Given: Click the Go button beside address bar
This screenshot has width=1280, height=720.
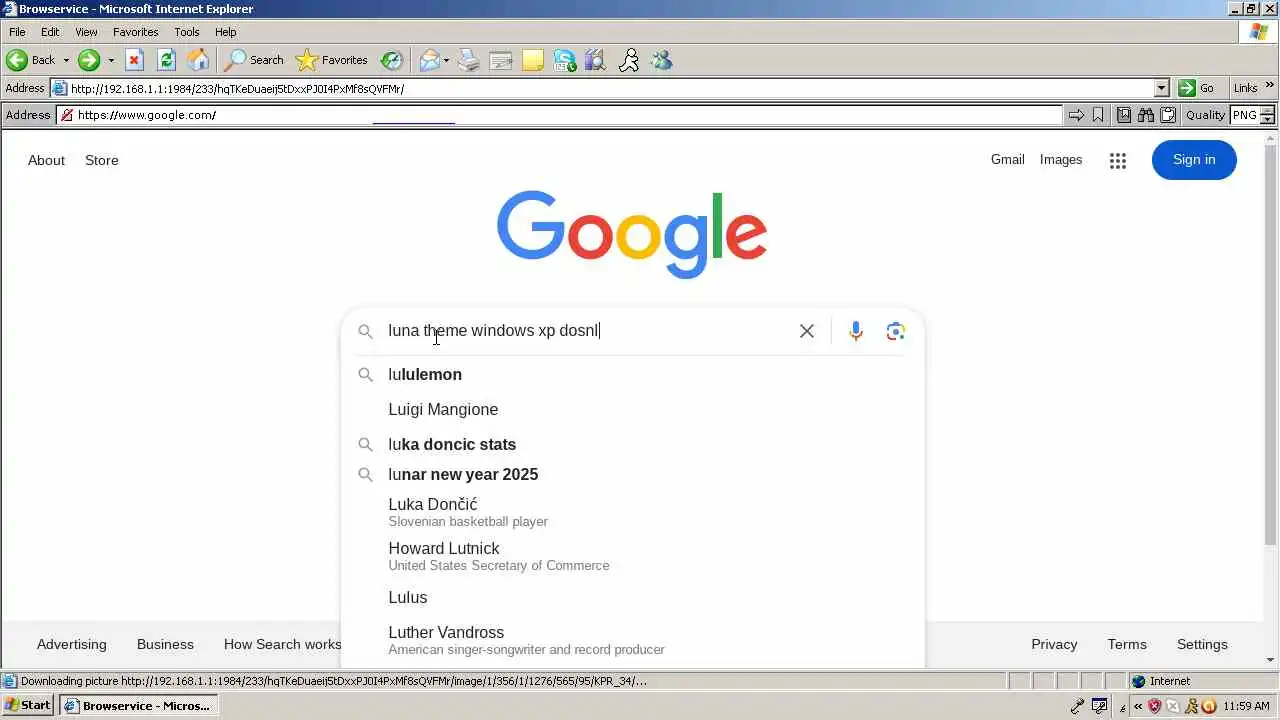Looking at the screenshot, I should point(1197,88).
